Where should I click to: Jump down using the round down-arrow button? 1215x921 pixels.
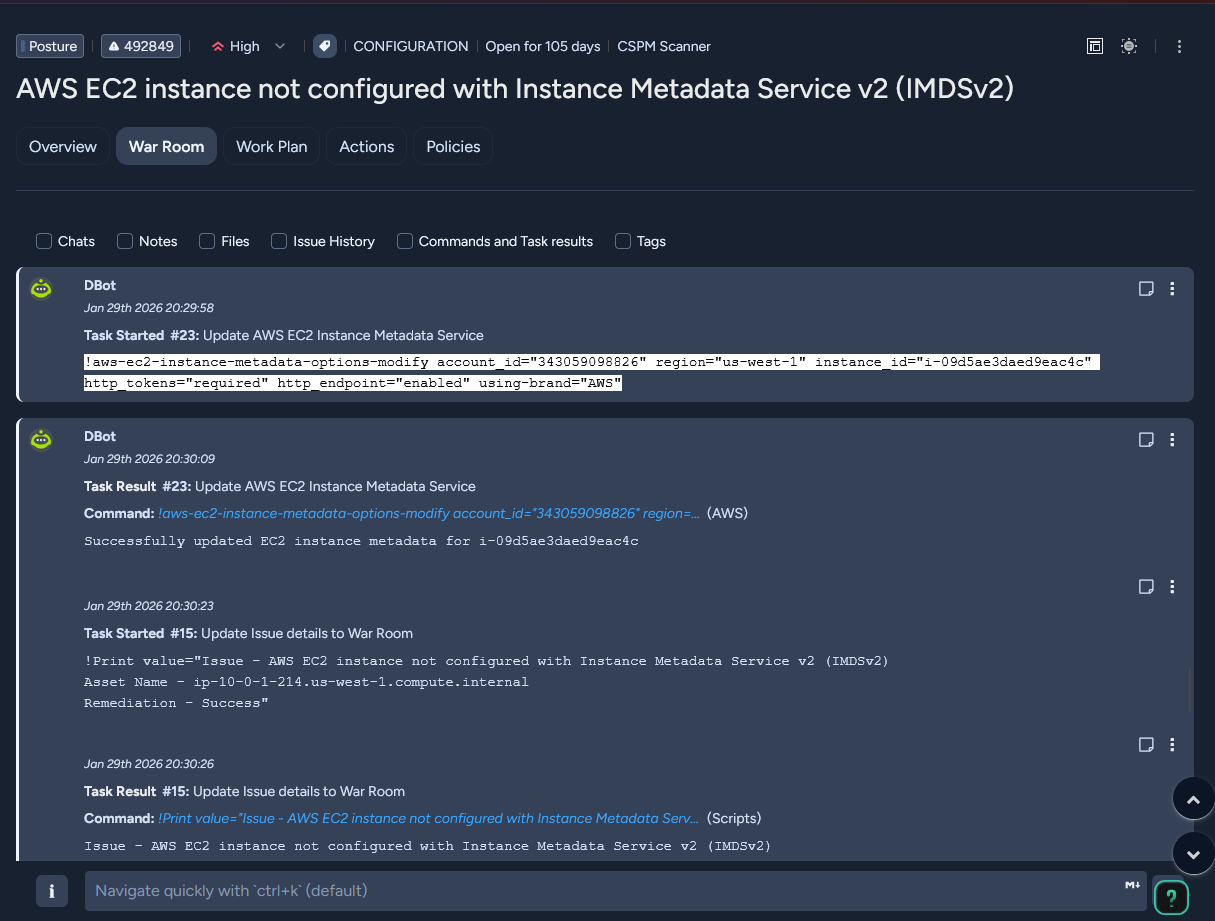[1193, 853]
